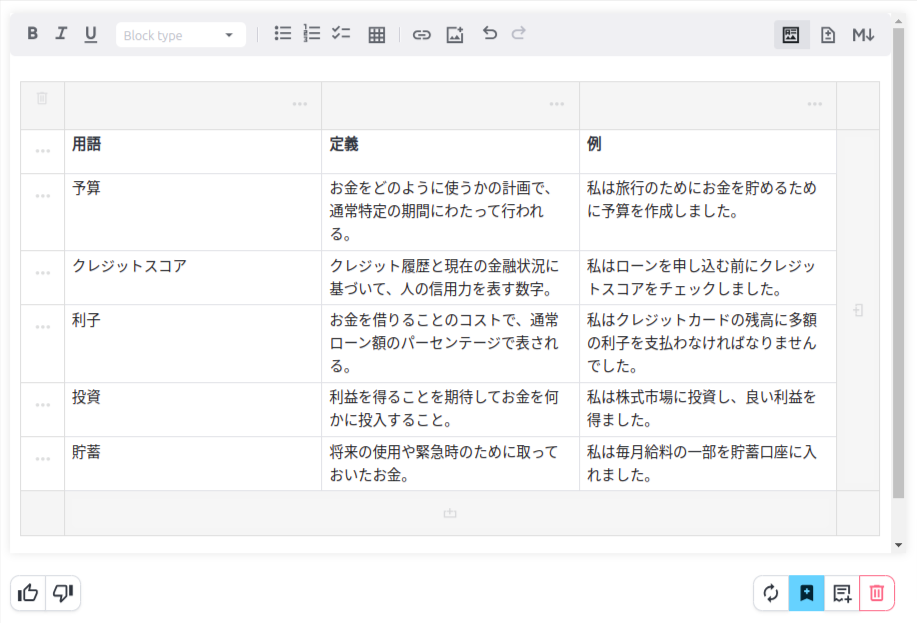The height and width of the screenshot is (623, 917).
Task: Toggle bold formatting
Action: pos(33,34)
